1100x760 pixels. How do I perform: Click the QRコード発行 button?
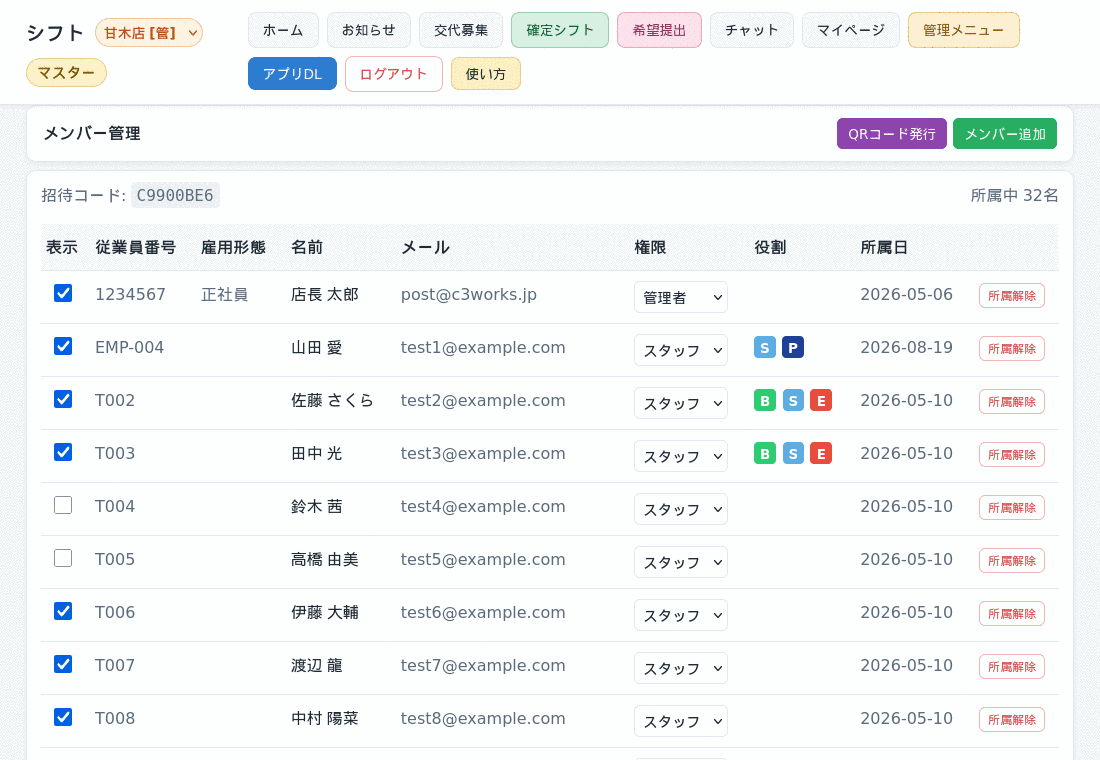pos(892,133)
